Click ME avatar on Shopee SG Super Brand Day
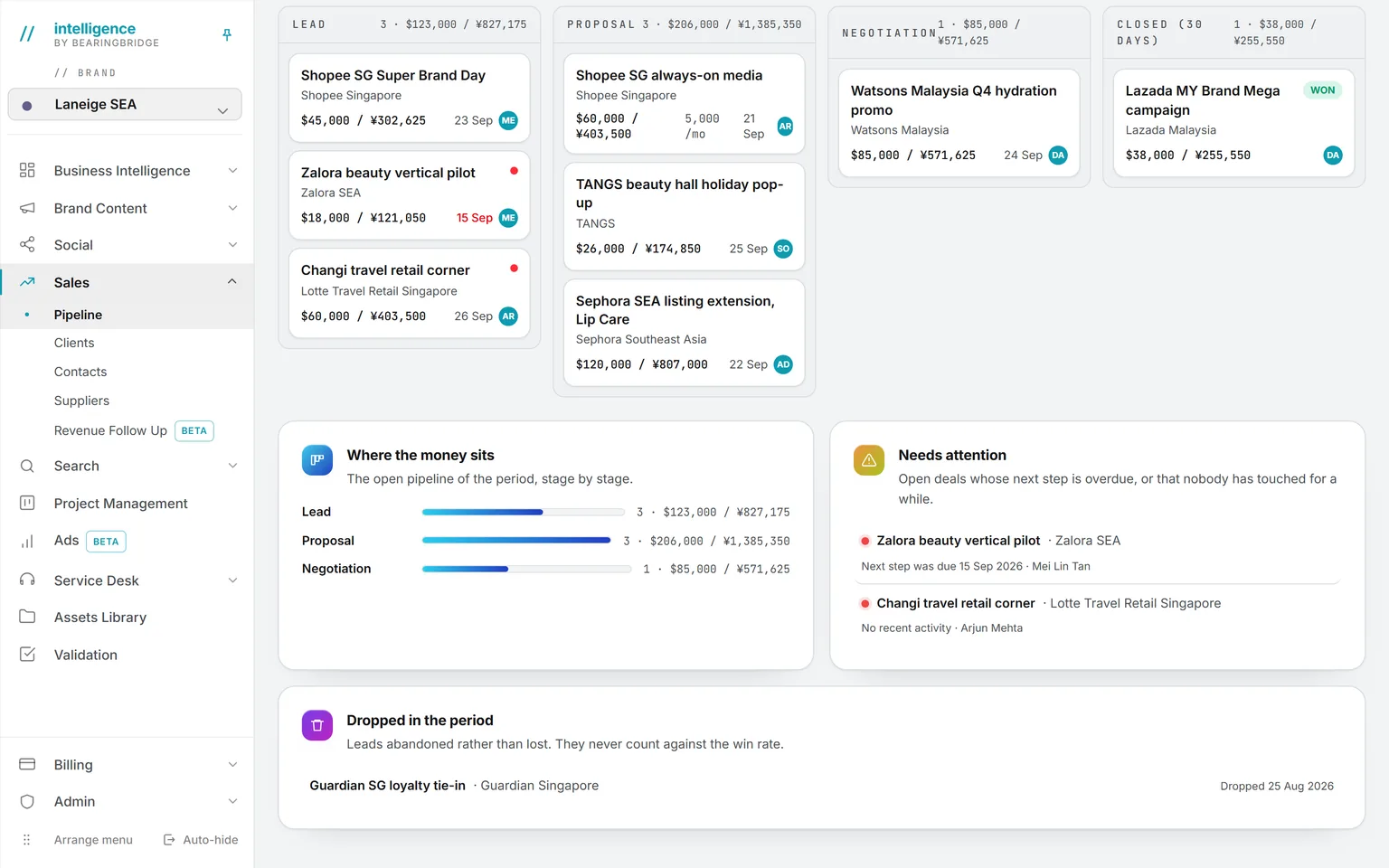Image resolution: width=1389 pixels, height=868 pixels. click(509, 120)
